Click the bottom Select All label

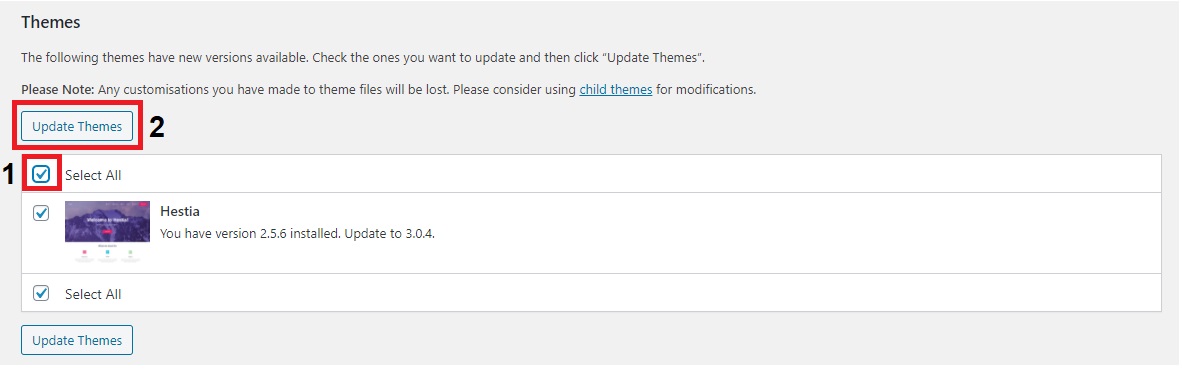pyautogui.click(x=93, y=294)
